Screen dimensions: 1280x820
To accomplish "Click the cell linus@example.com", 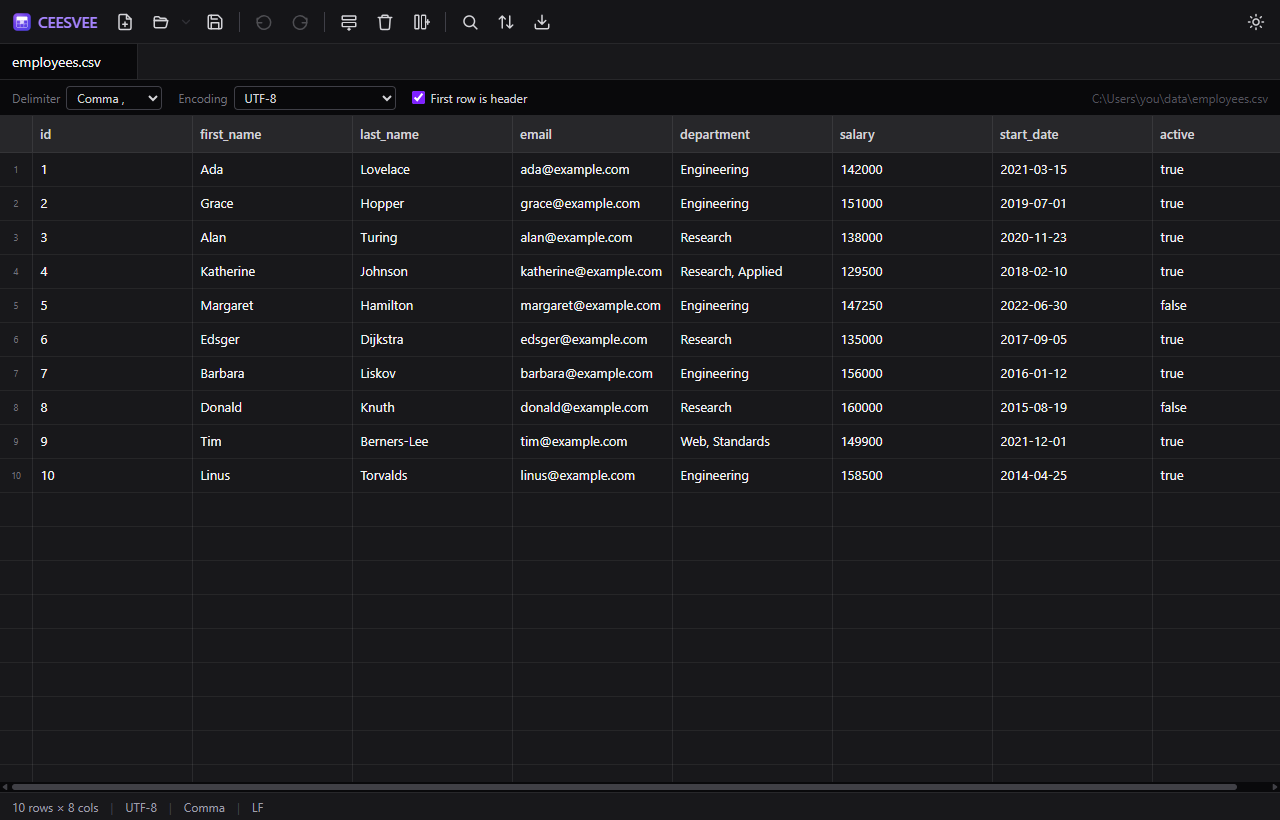I will click(x=592, y=476).
